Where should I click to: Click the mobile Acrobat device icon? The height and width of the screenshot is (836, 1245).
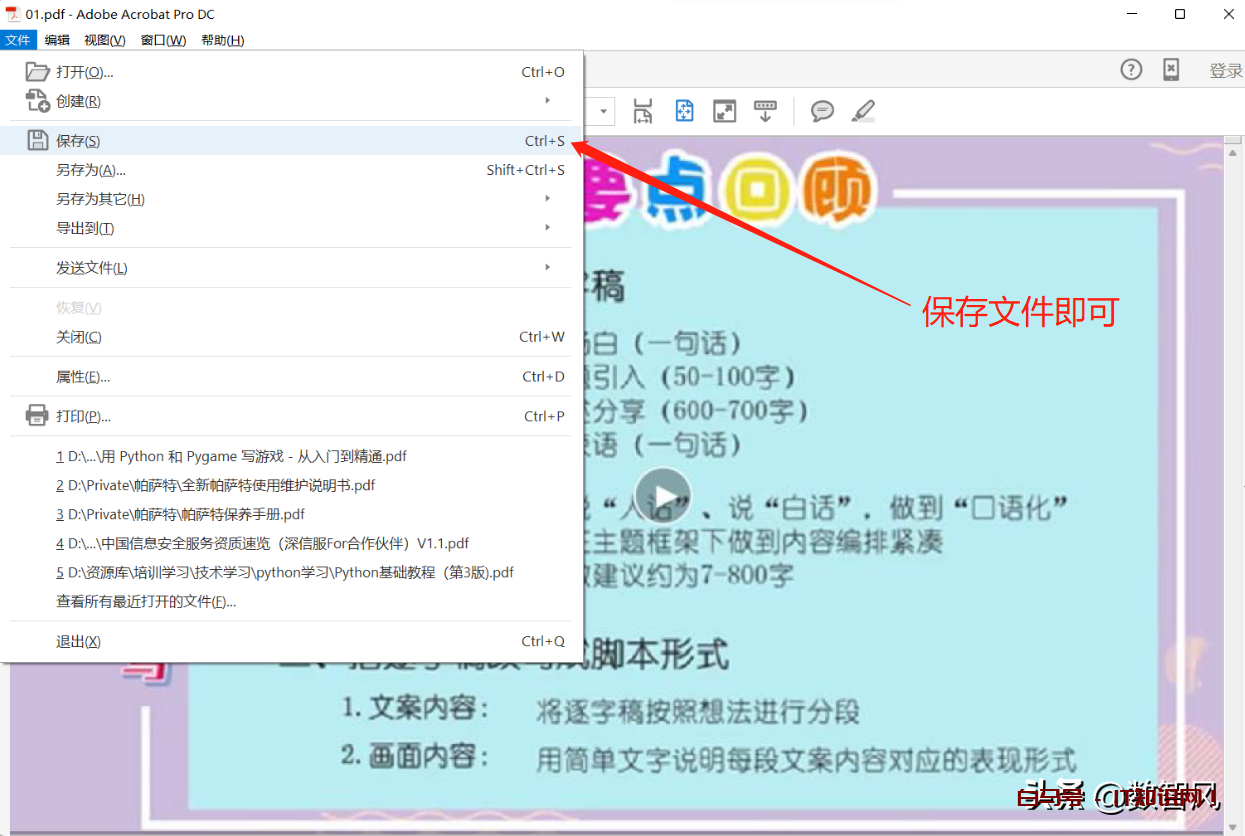tap(1171, 69)
